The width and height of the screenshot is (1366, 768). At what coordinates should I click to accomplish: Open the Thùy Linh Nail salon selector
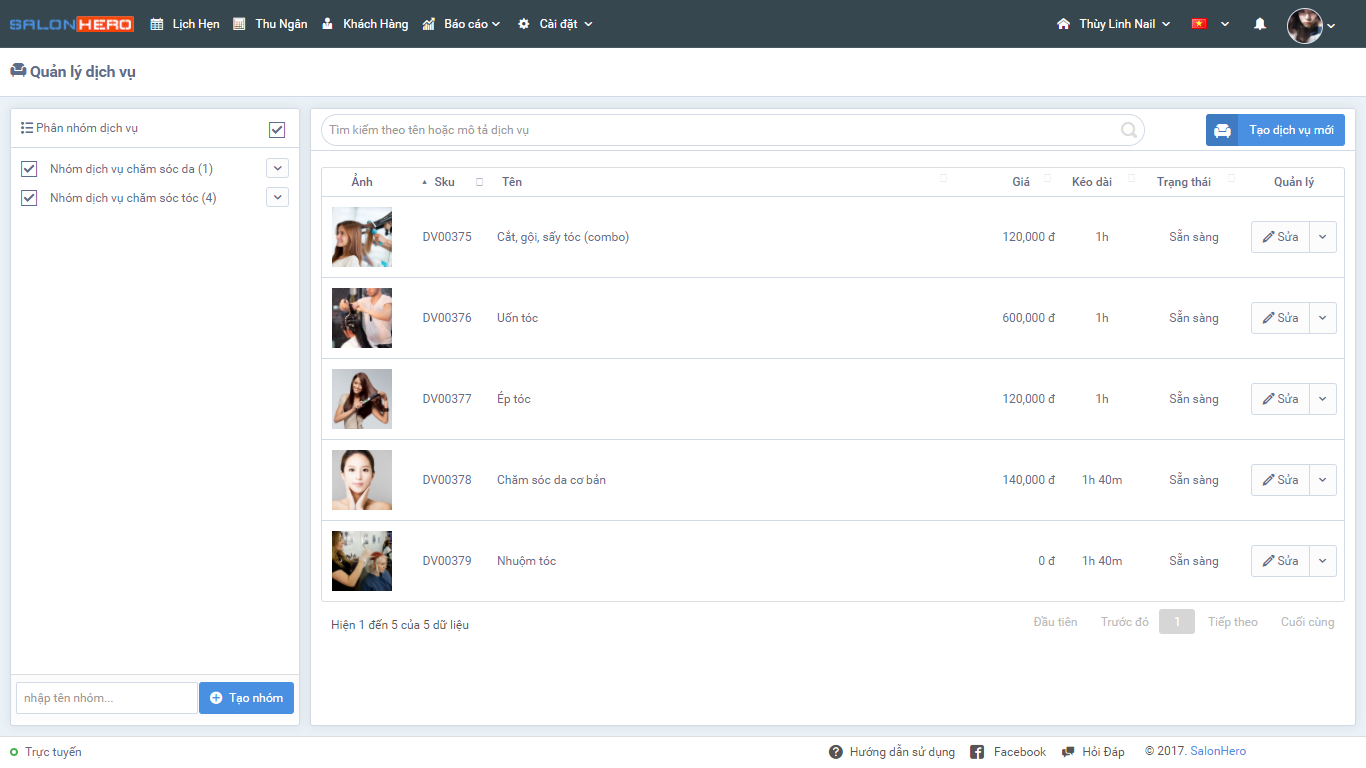tap(1113, 24)
